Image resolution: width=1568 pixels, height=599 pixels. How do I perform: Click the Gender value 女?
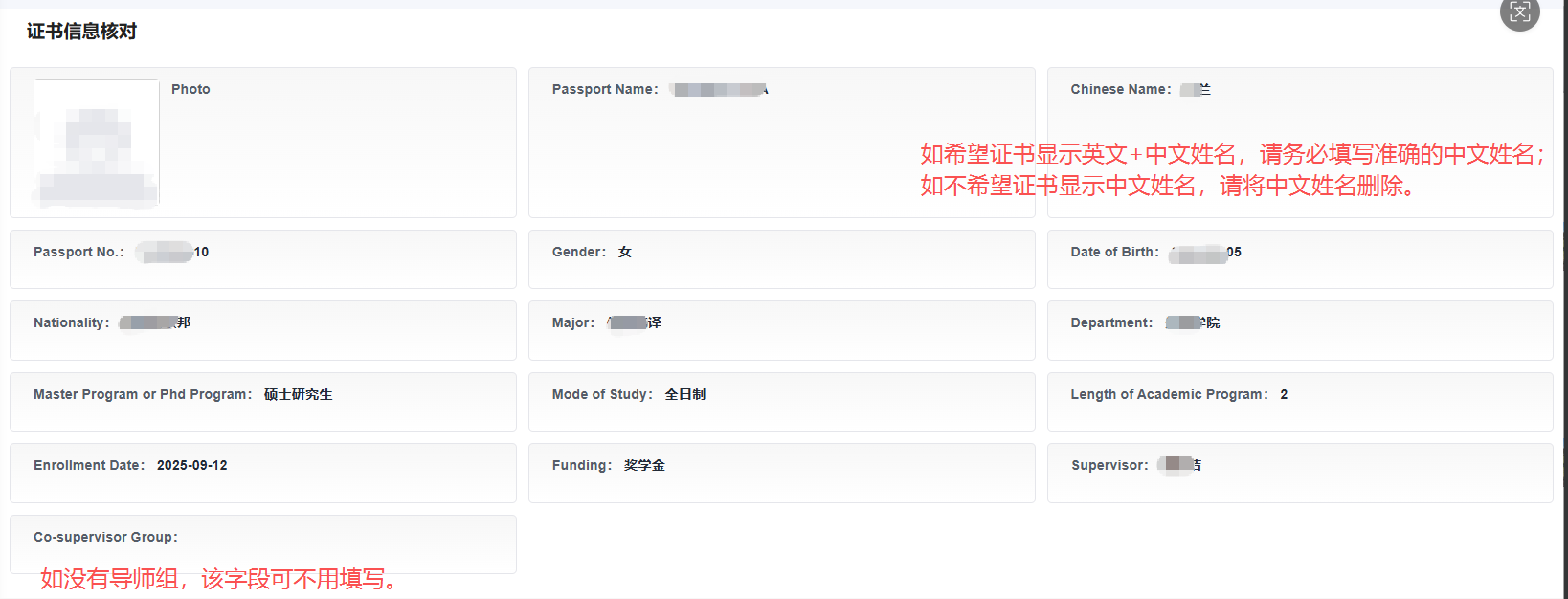(x=625, y=252)
